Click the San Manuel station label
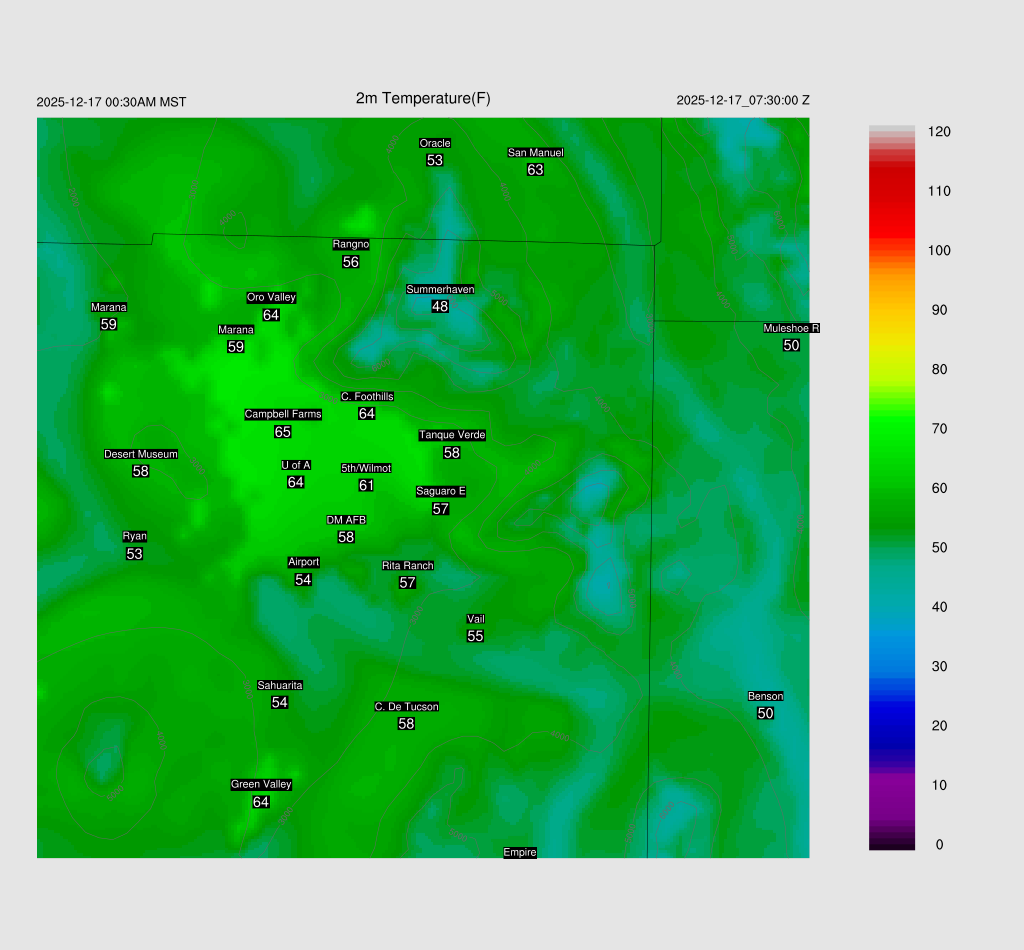Viewport: 1024px width, 950px height. (x=535, y=153)
